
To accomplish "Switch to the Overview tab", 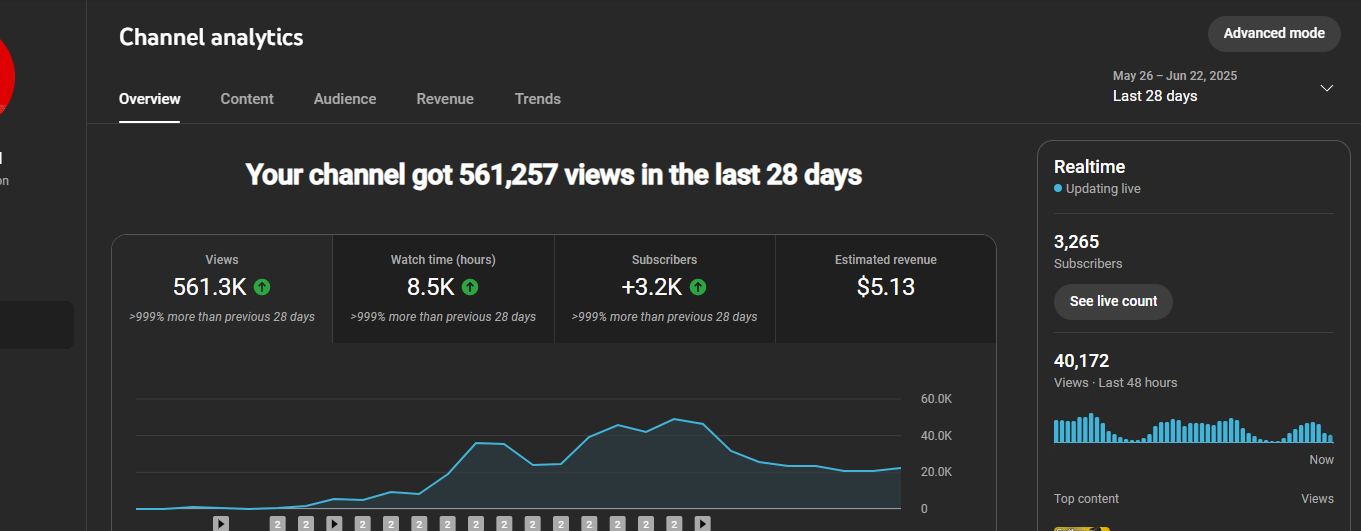I will pos(150,99).
